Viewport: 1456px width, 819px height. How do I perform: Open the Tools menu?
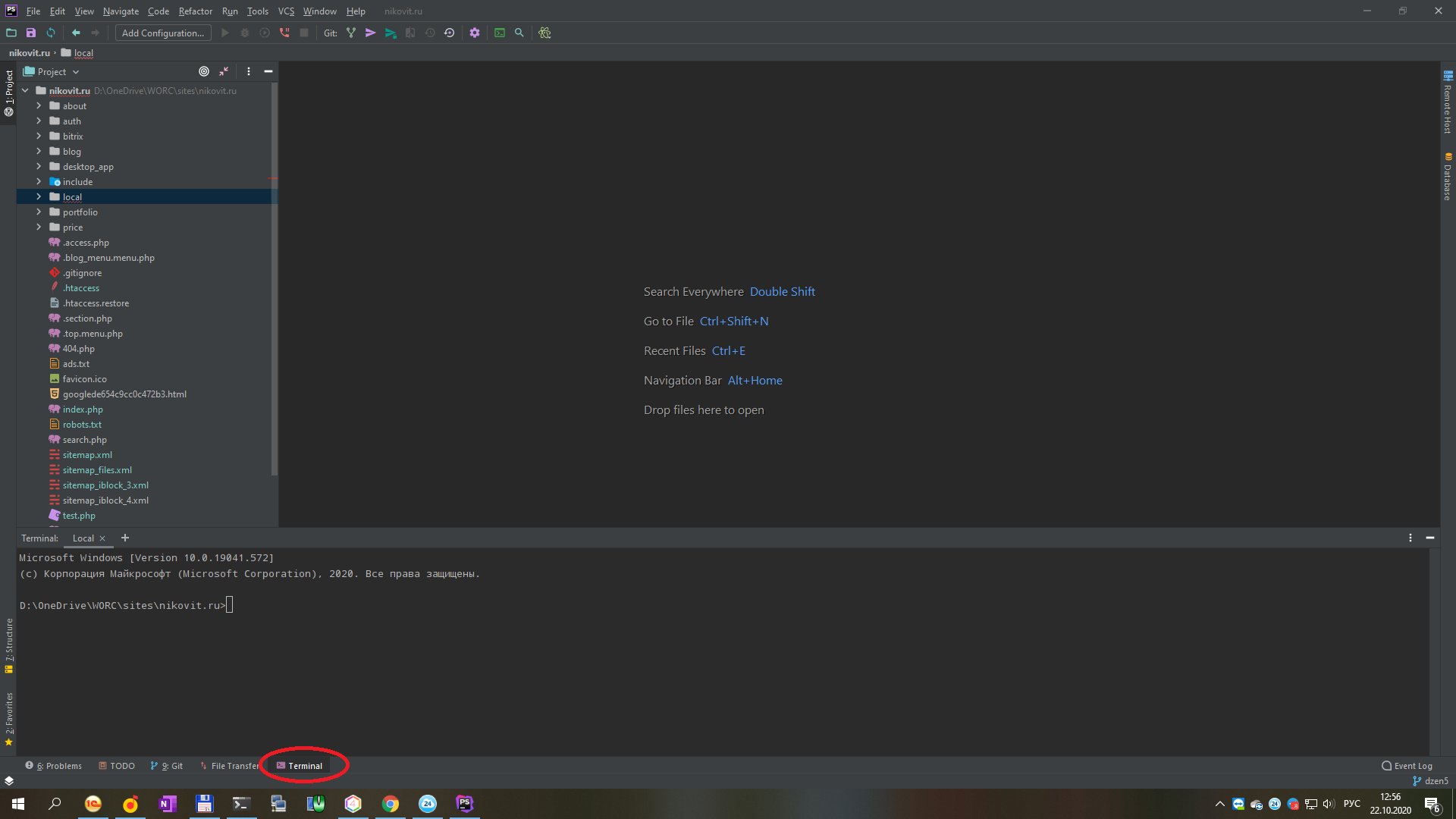click(258, 11)
